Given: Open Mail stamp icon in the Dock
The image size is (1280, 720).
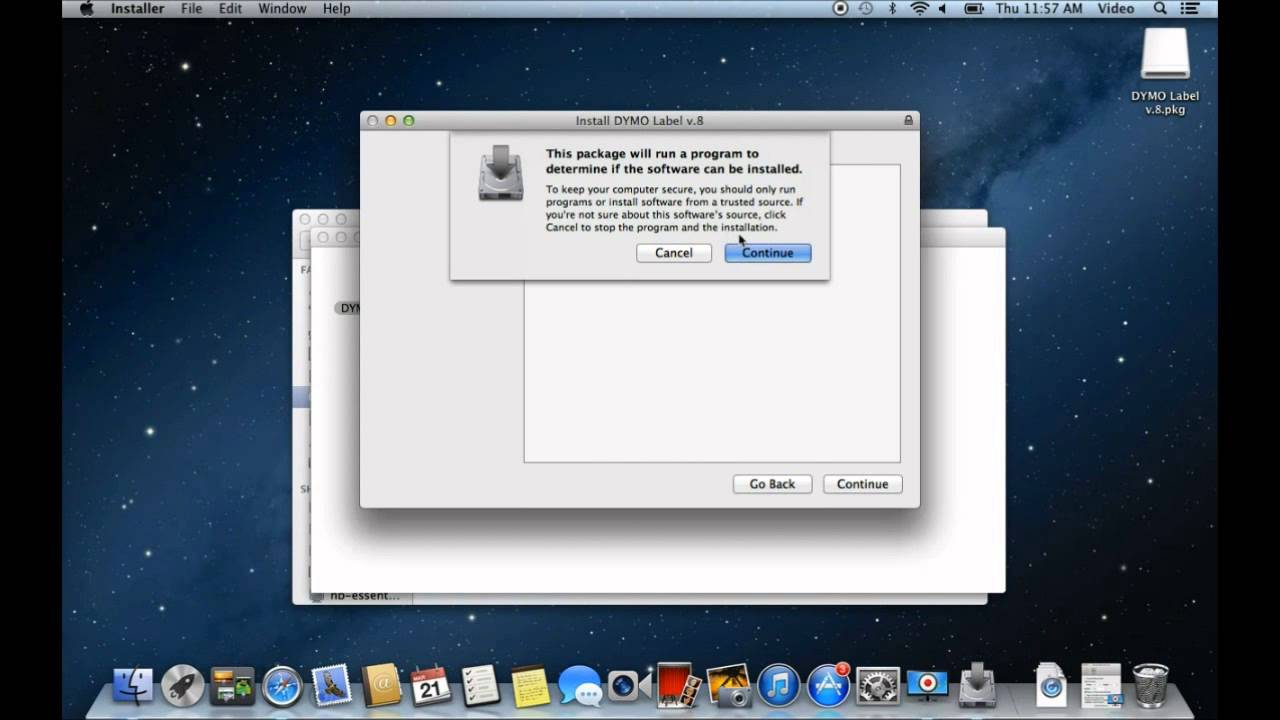Looking at the screenshot, I should (x=332, y=686).
